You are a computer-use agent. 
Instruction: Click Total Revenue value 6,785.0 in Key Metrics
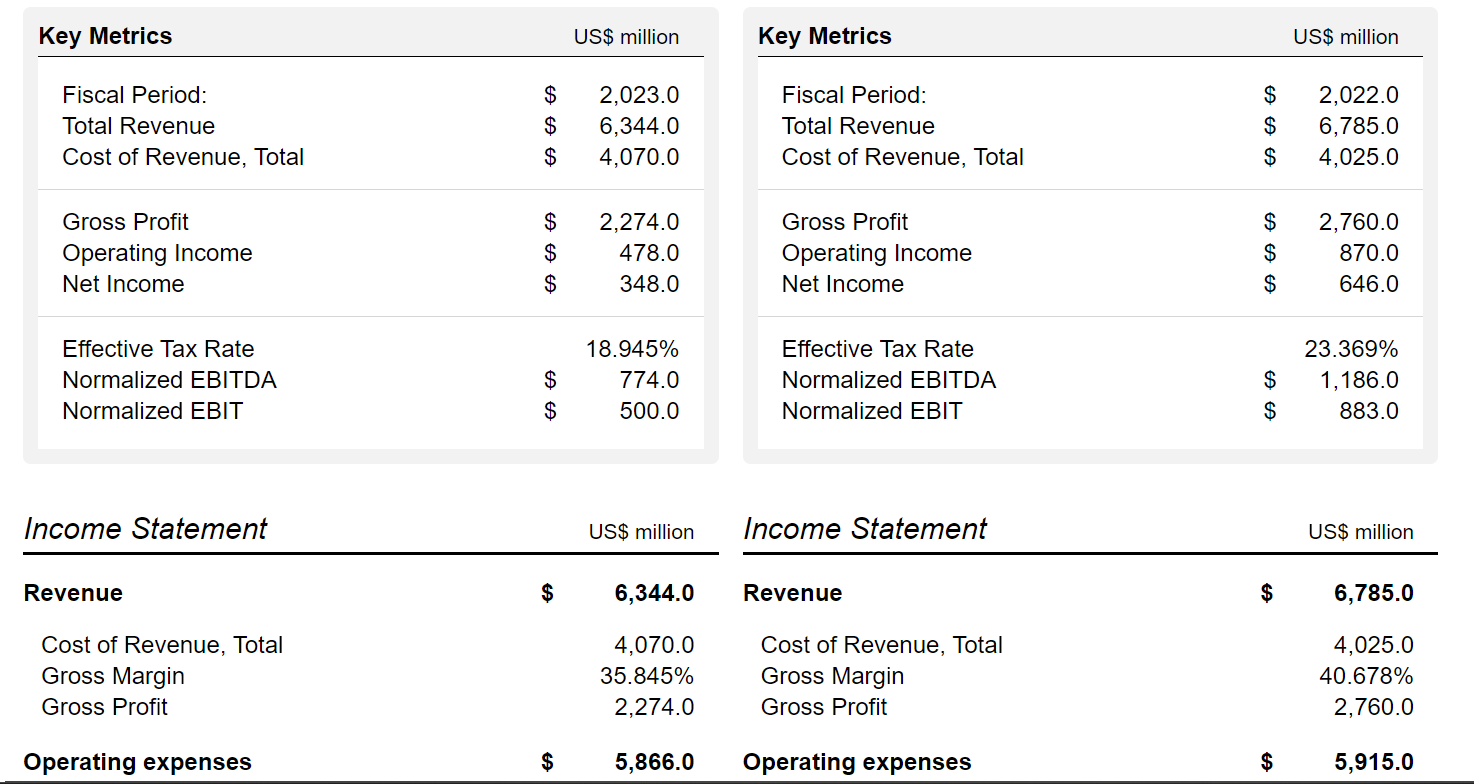click(x=1359, y=126)
